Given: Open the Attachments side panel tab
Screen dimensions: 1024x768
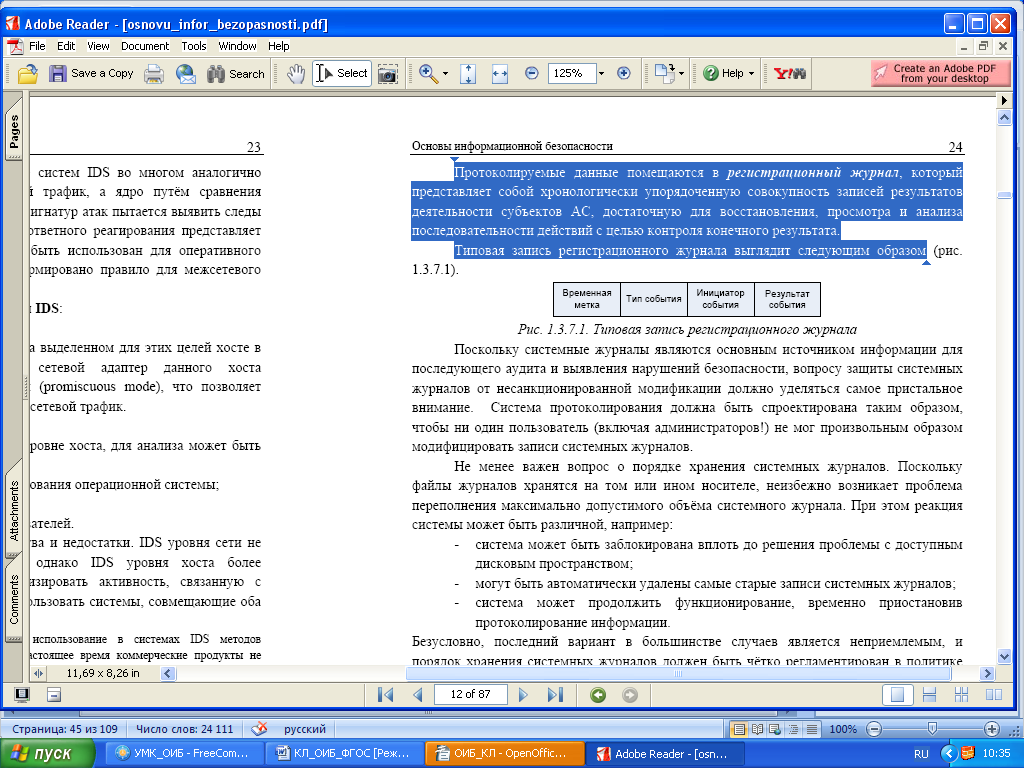Looking at the screenshot, I should (x=14, y=510).
